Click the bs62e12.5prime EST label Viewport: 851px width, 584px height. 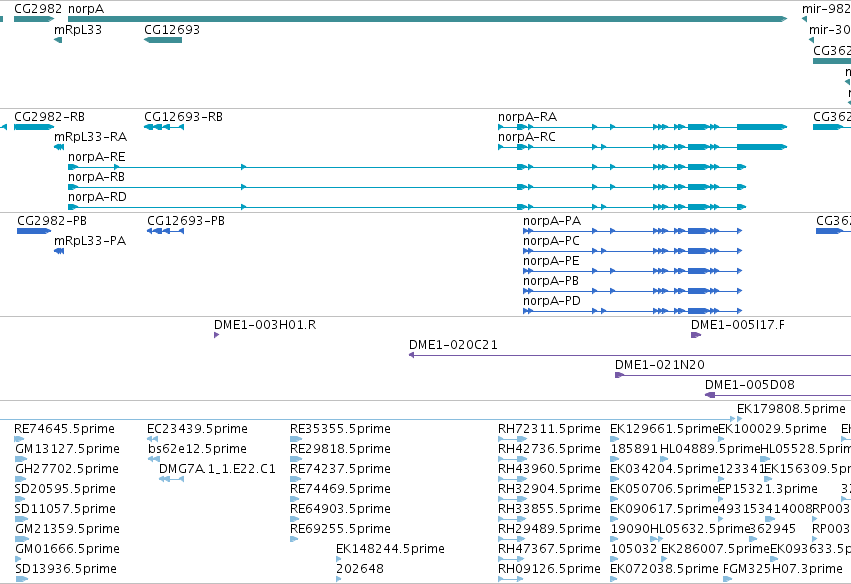[x=198, y=449]
